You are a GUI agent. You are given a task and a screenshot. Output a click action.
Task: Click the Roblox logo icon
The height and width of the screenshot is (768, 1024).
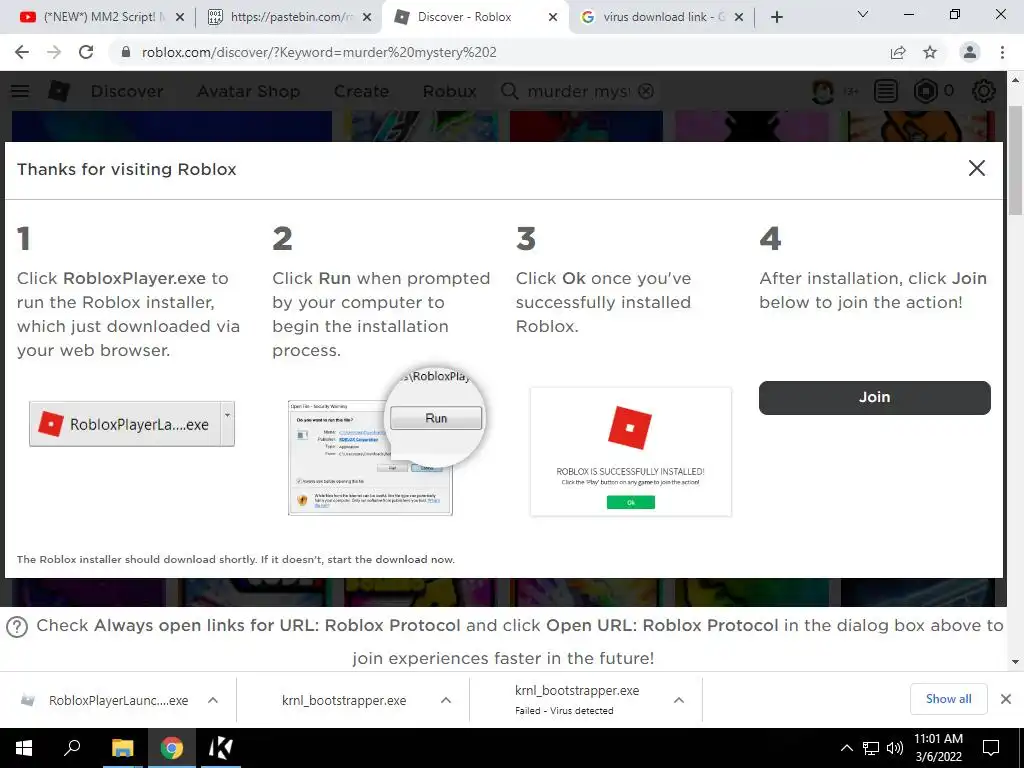point(59,91)
